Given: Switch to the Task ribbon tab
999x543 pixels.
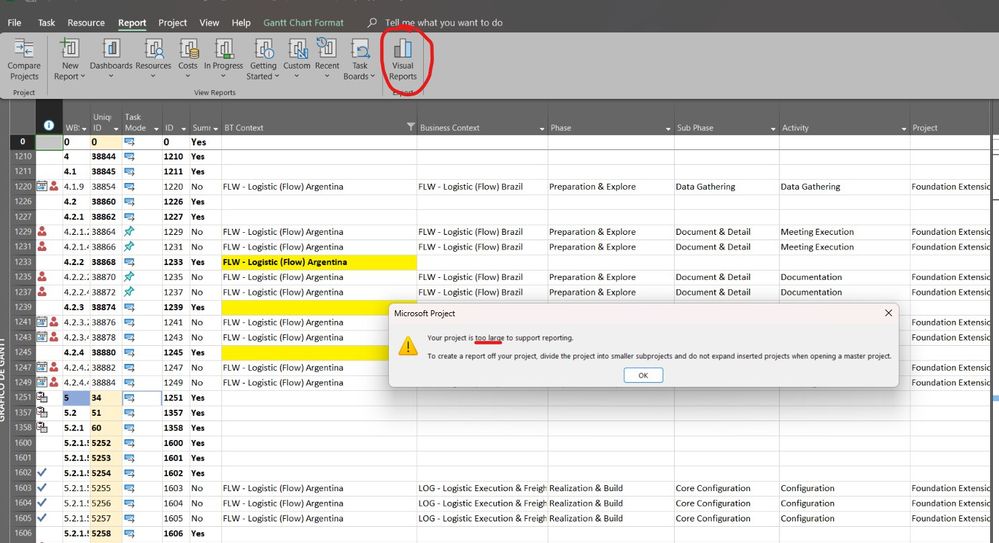Looking at the screenshot, I should [47, 22].
